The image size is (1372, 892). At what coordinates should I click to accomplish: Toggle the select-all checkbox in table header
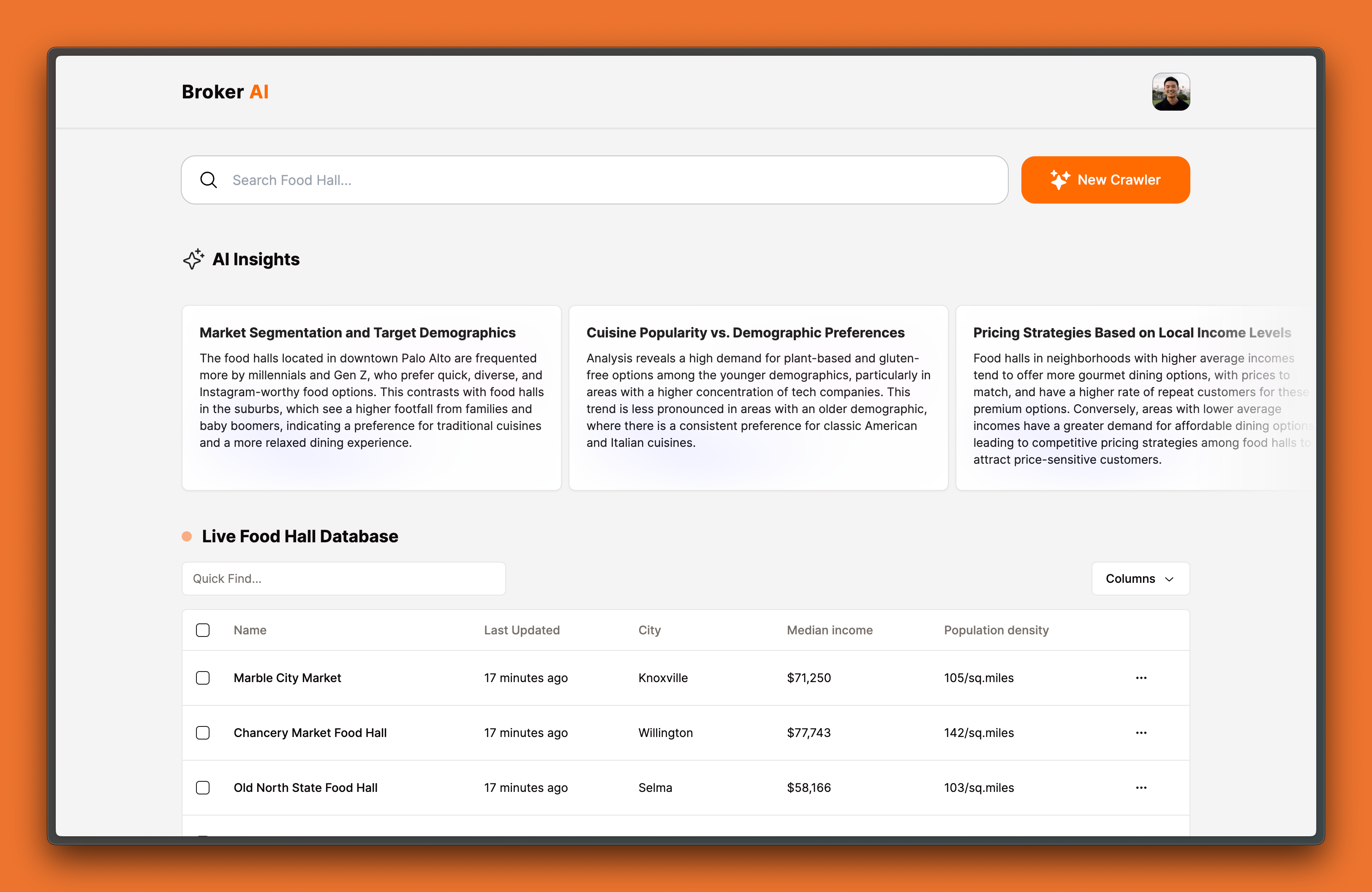pos(203,631)
